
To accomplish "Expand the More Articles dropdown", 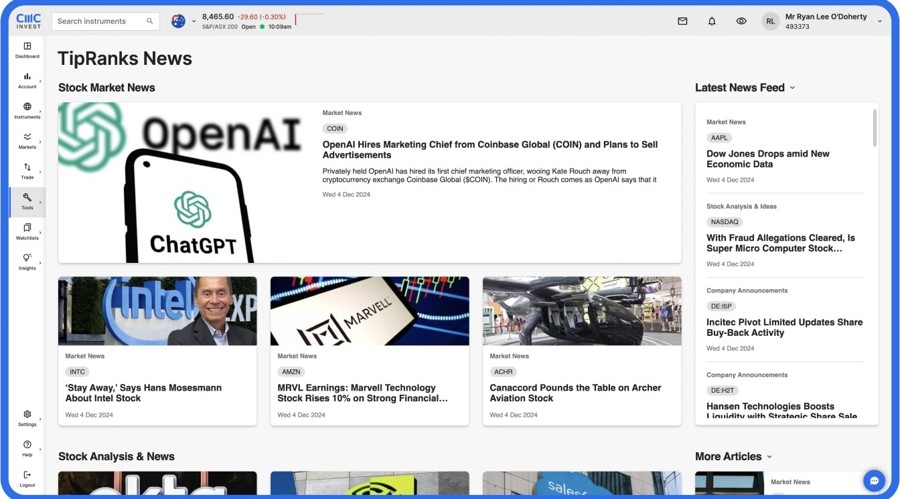I will point(769,457).
